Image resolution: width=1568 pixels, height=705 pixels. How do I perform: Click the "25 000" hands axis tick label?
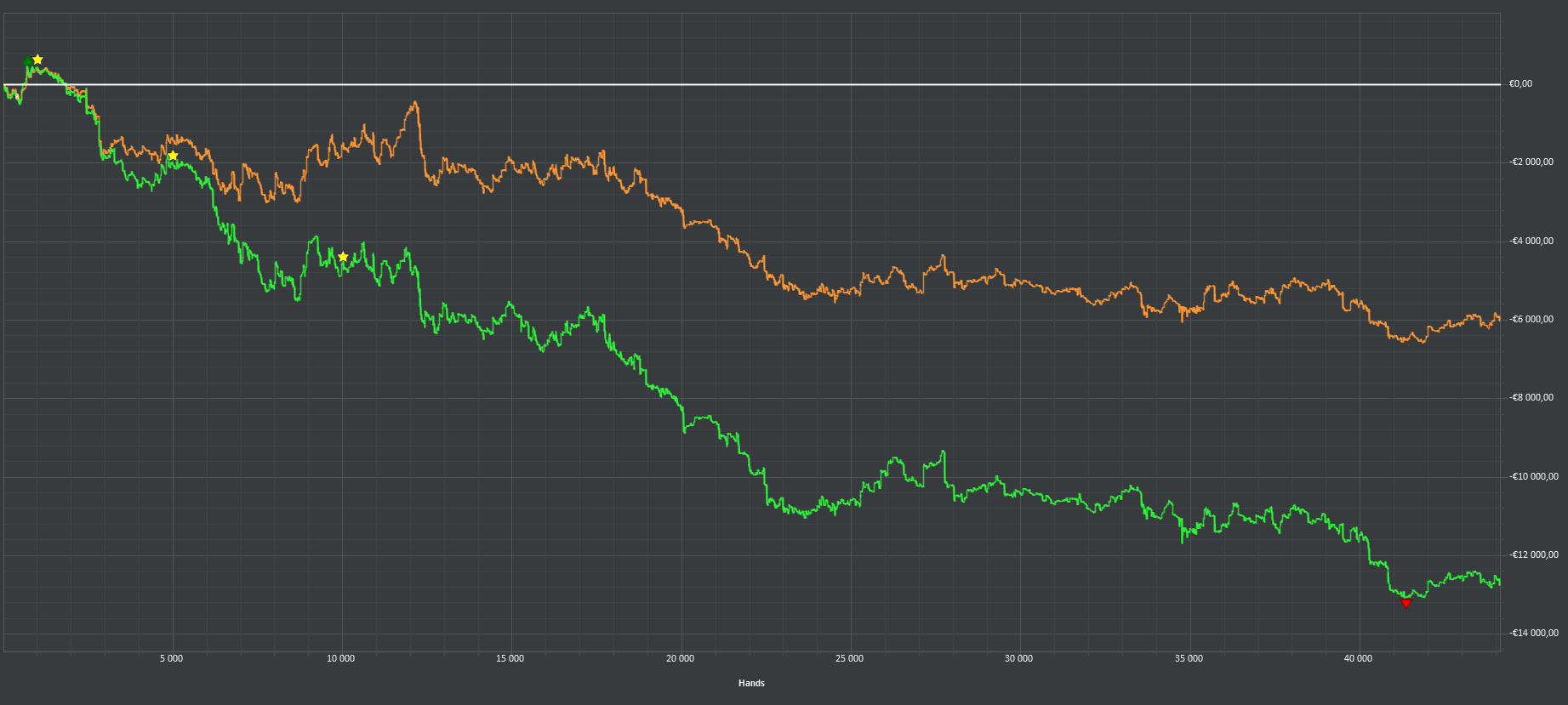850,658
